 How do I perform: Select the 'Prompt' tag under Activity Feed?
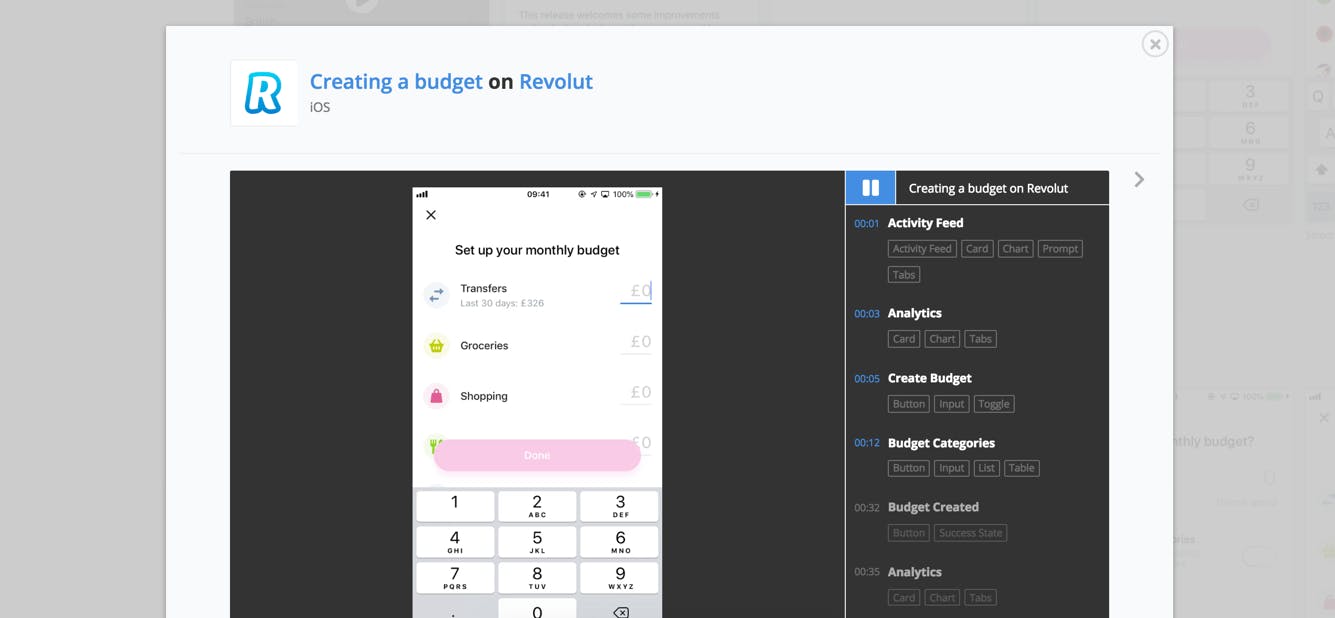1060,249
